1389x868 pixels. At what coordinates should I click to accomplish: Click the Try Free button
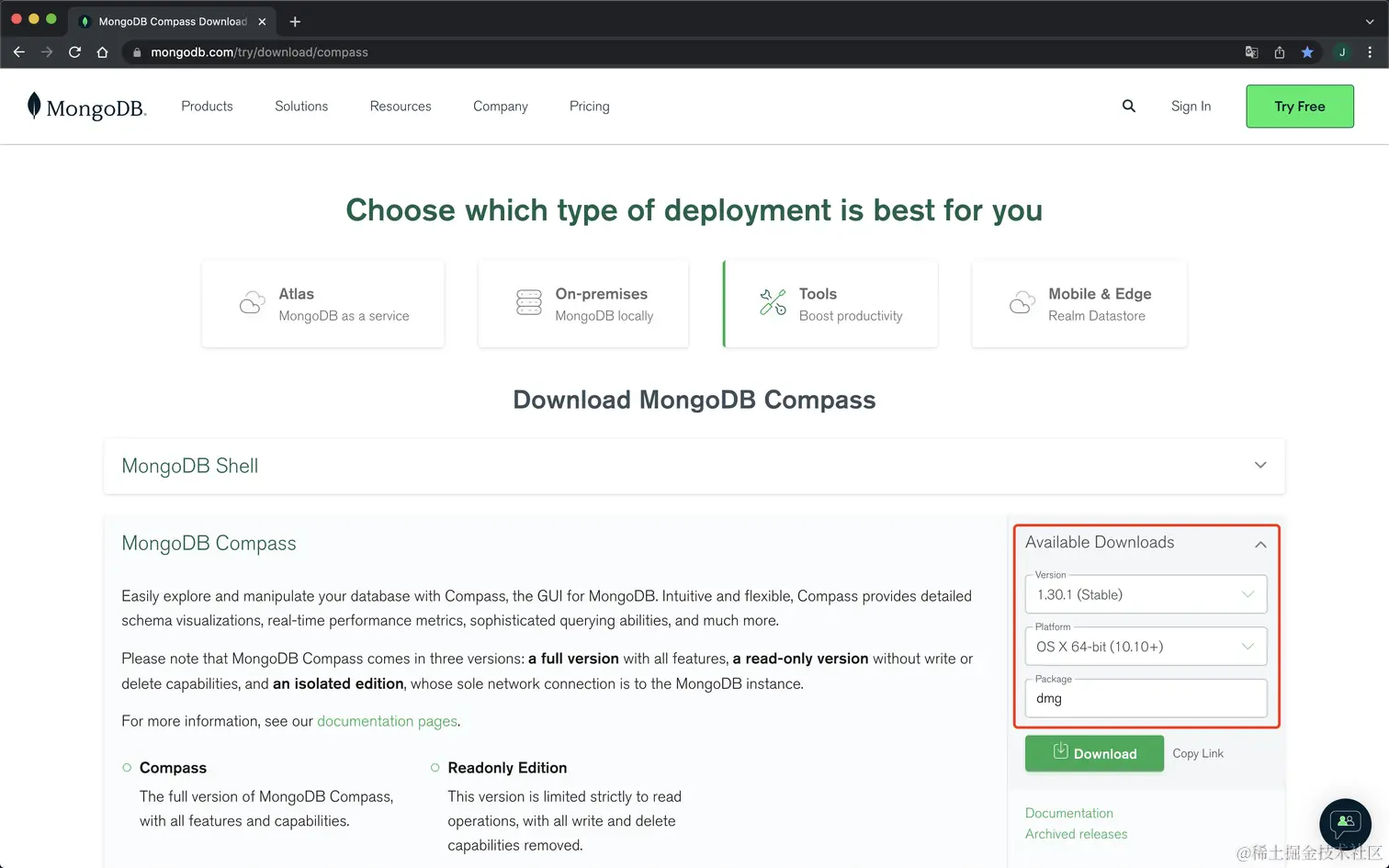click(x=1299, y=107)
